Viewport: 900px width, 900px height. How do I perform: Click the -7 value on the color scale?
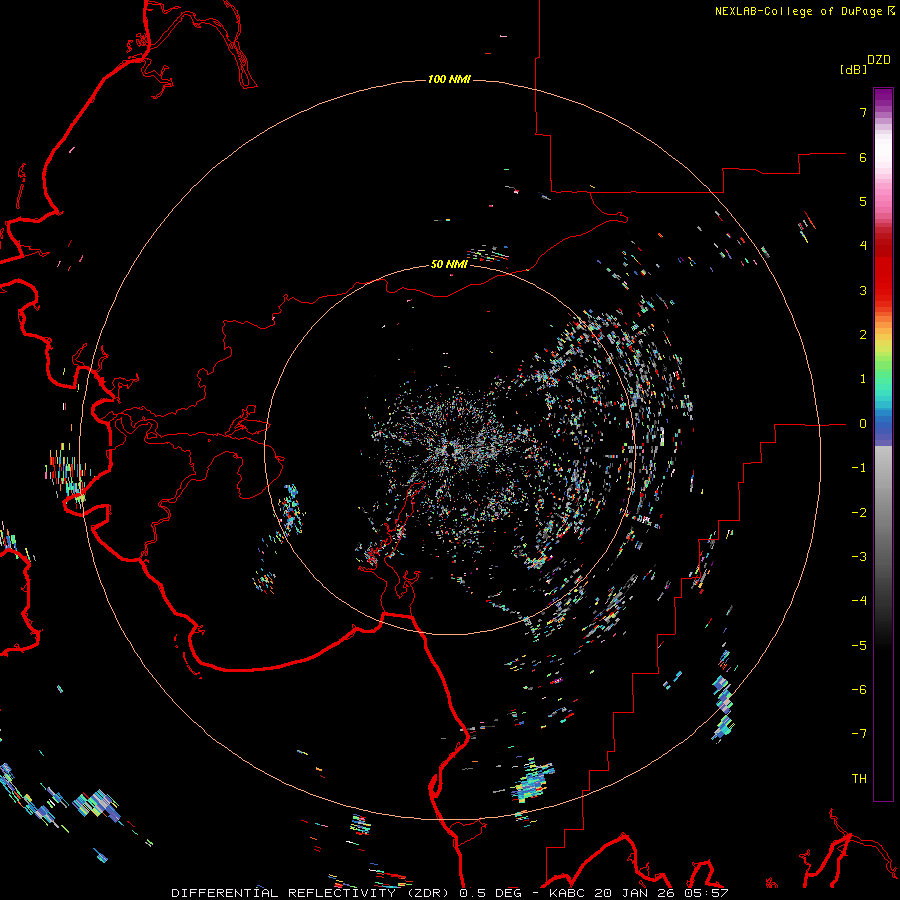[x=859, y=734]
